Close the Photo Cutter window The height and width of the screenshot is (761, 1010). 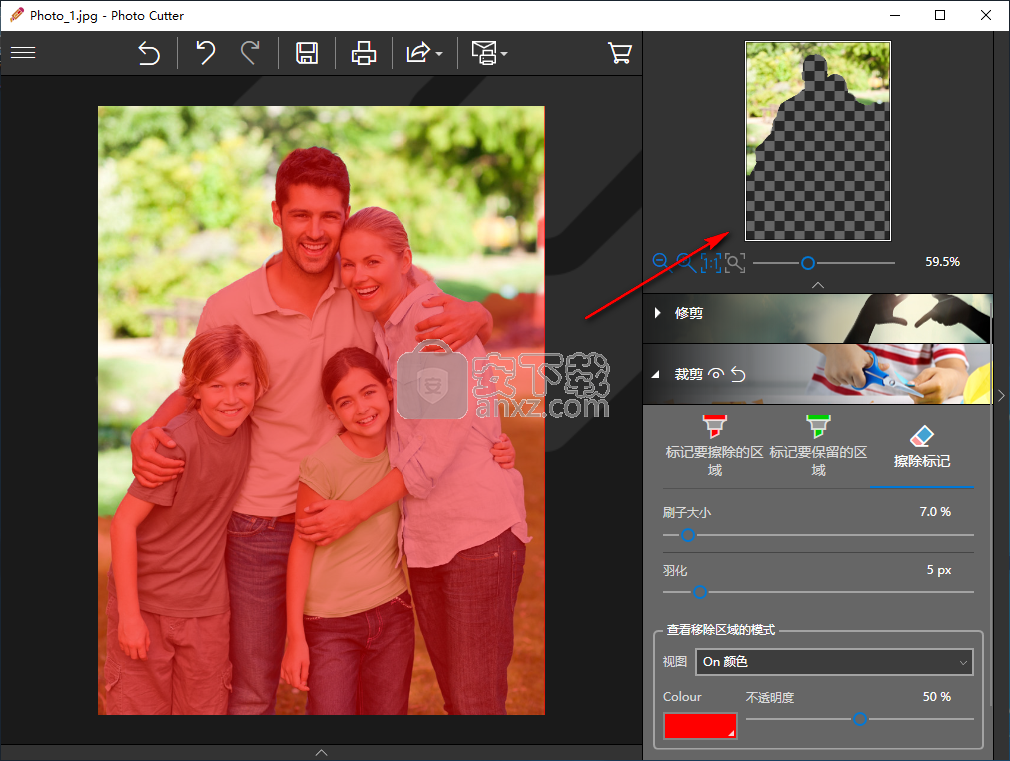coord(986,15)
